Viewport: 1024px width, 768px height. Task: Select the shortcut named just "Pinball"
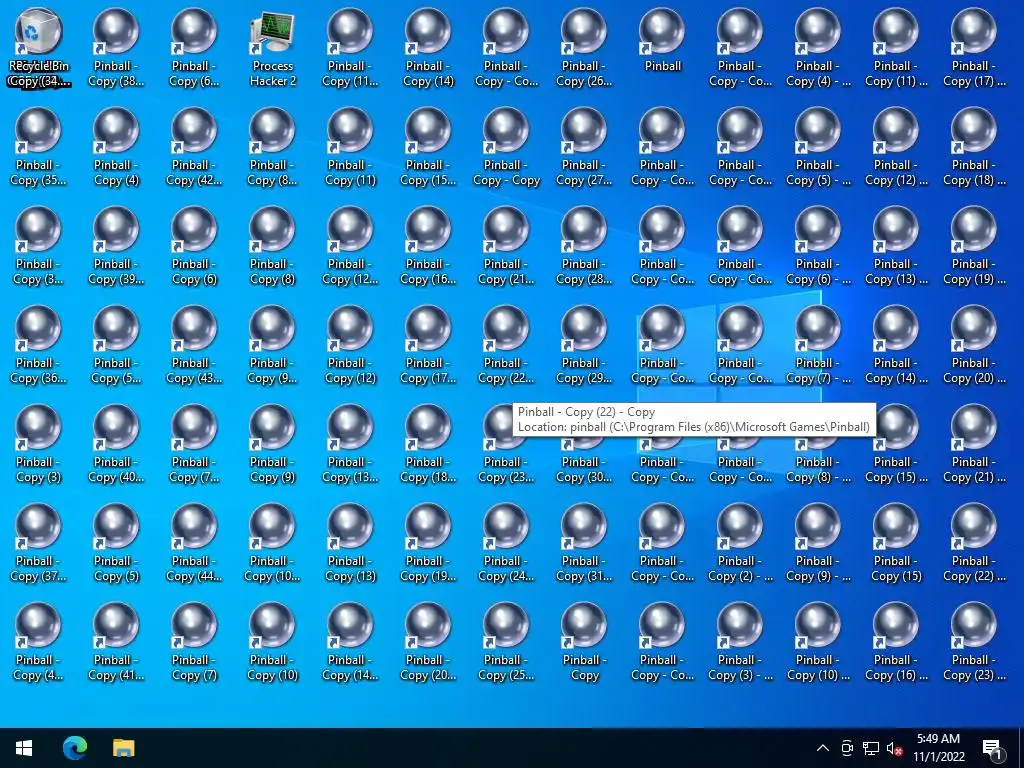click(x=662, y=41)
